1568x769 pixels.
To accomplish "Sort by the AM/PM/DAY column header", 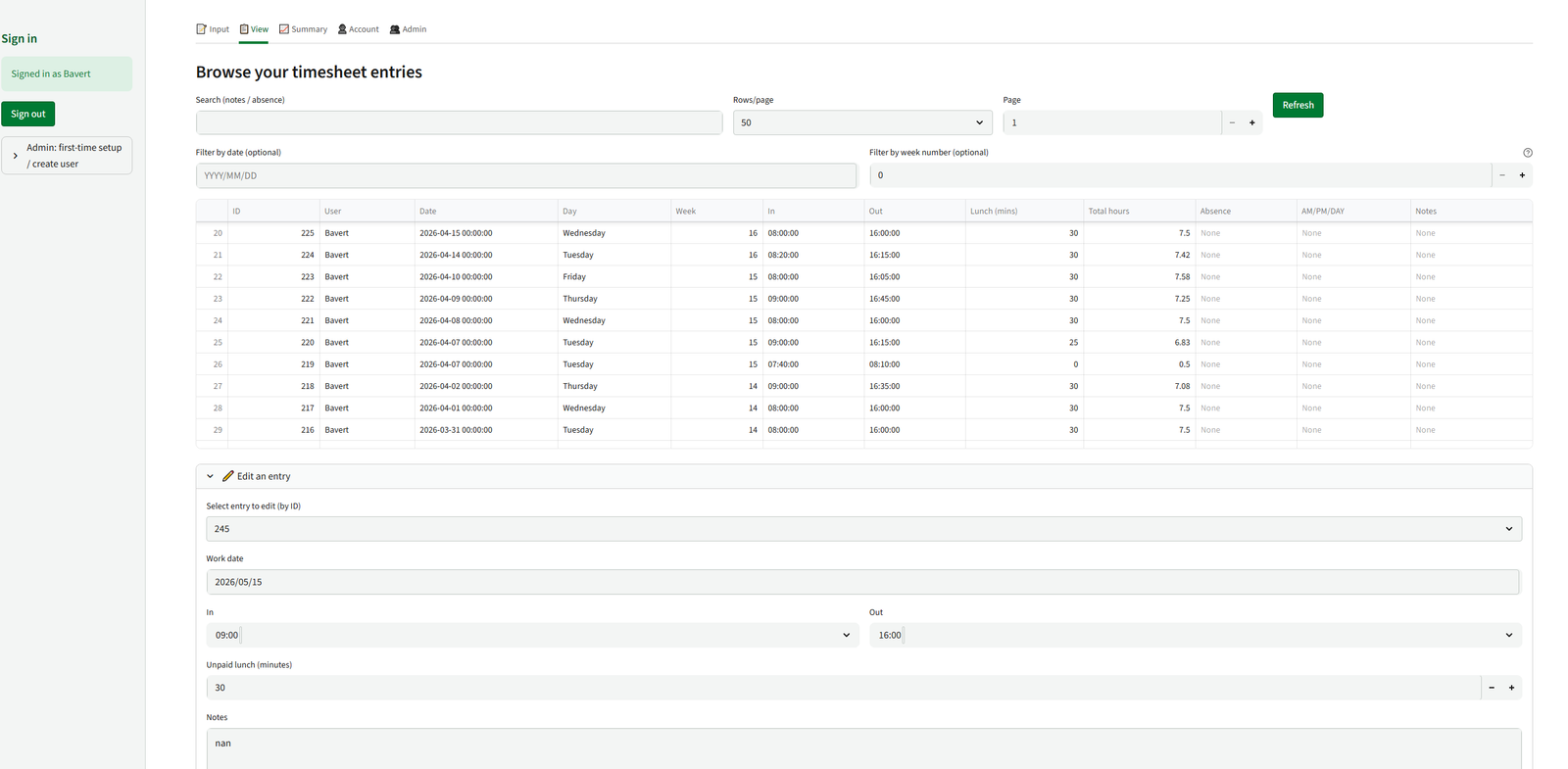I will point(1353,211).
